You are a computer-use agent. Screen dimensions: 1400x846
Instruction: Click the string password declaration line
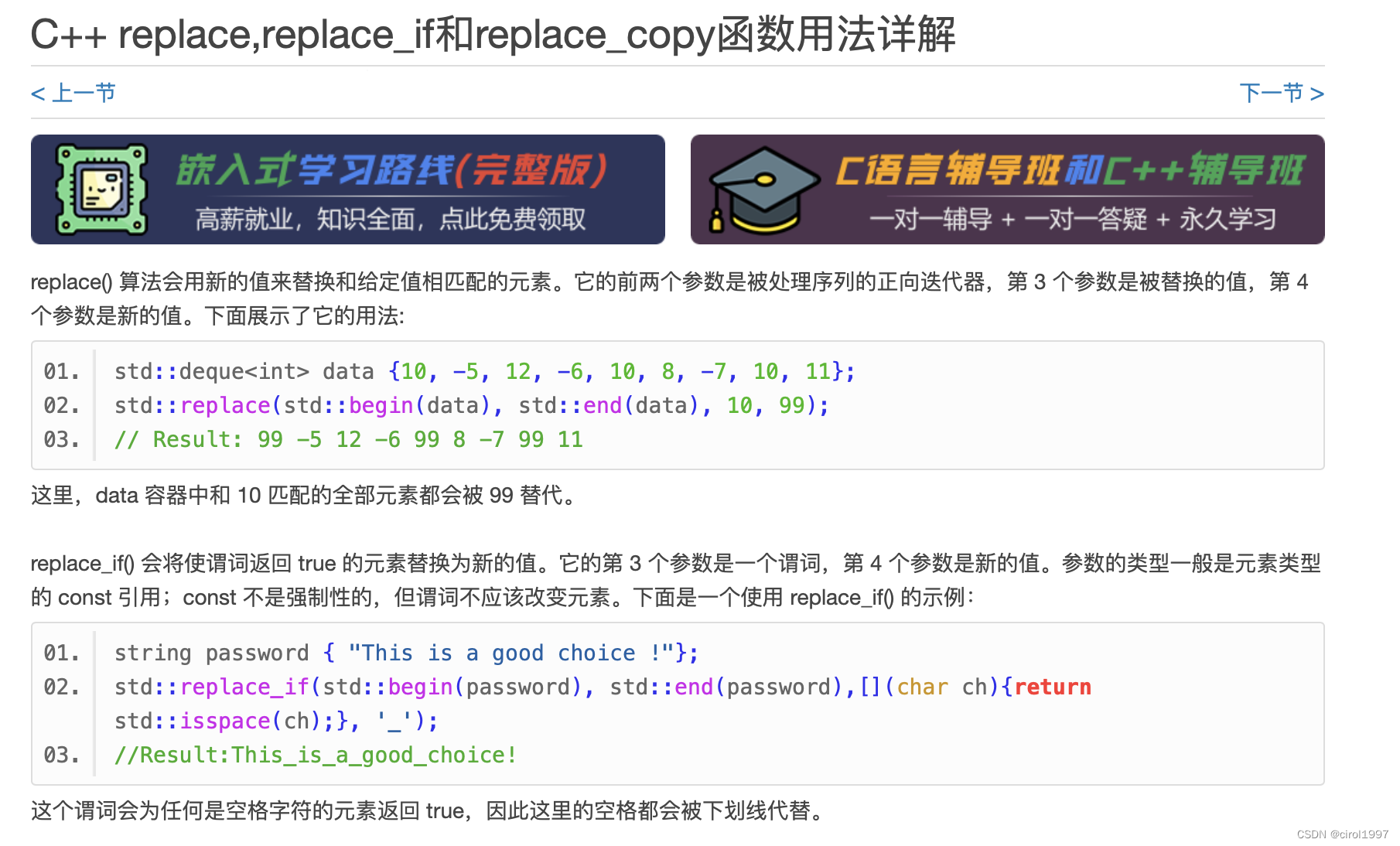(x=407, y=653)
